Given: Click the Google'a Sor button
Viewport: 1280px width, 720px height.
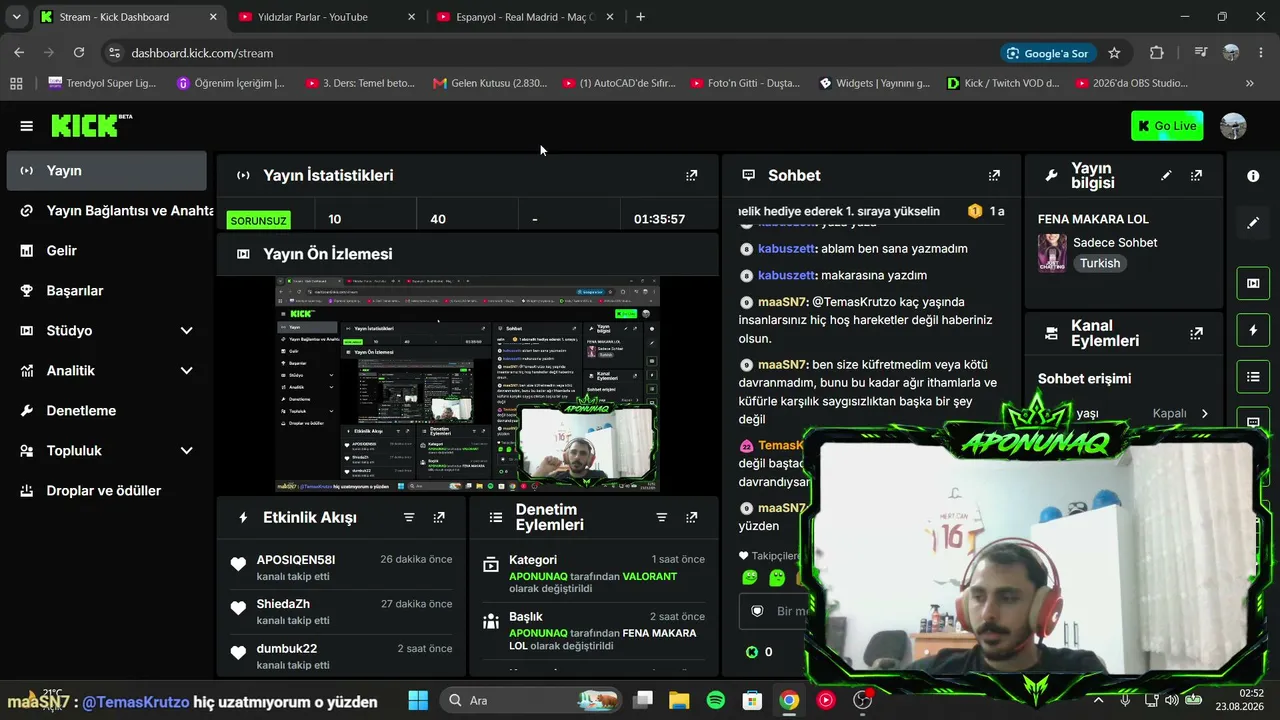Looking at the screenshot, I should (x=1047, y=53).
